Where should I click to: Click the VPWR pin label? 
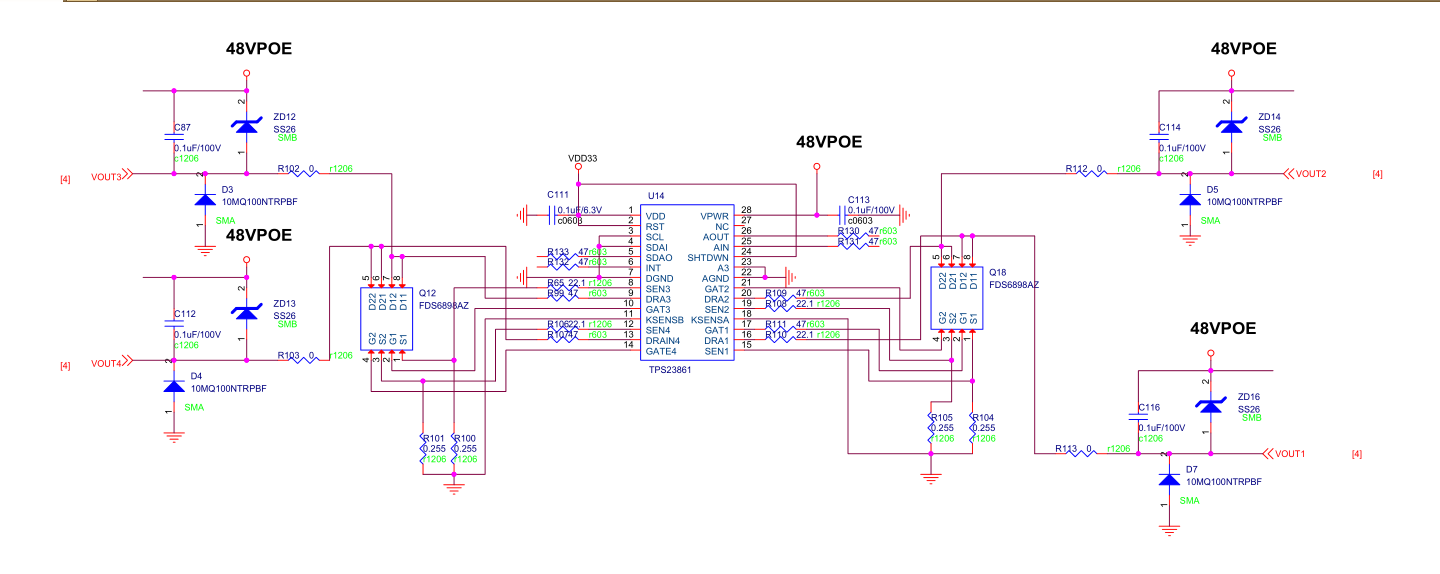[715, 216]
